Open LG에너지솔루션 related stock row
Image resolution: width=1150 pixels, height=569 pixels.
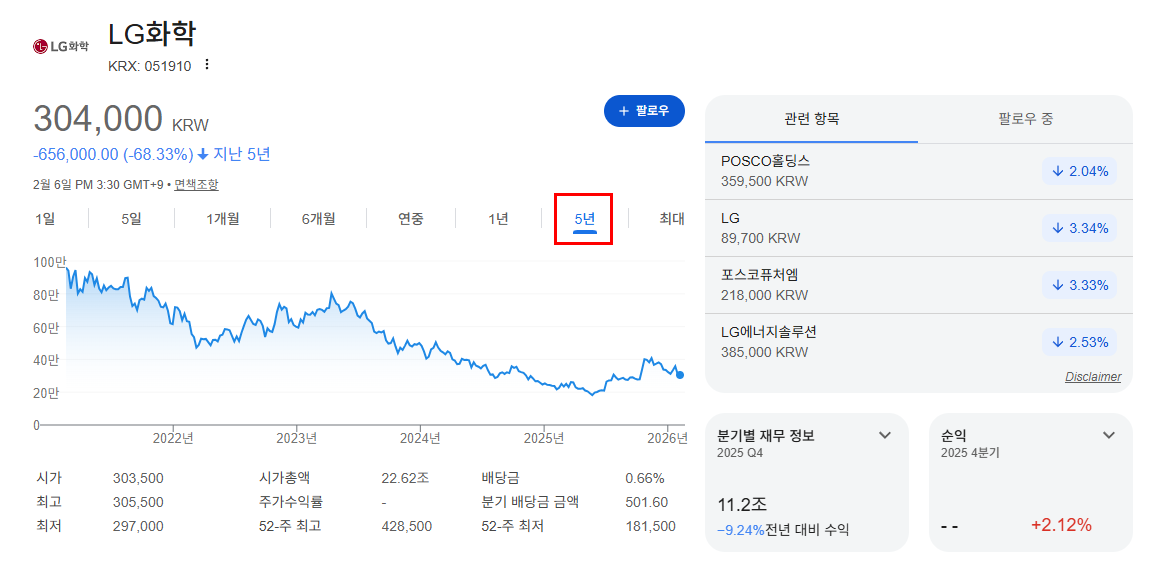919,342
